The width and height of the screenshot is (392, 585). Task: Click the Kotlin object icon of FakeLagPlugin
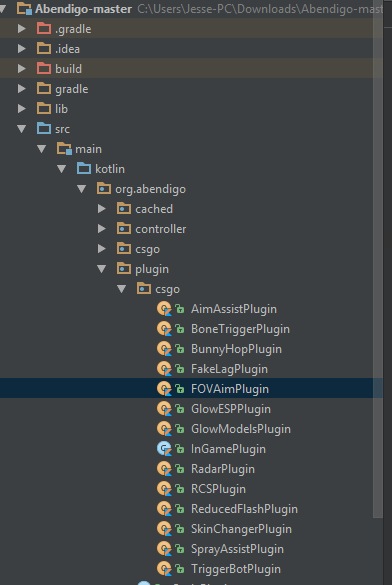(164, 369)
